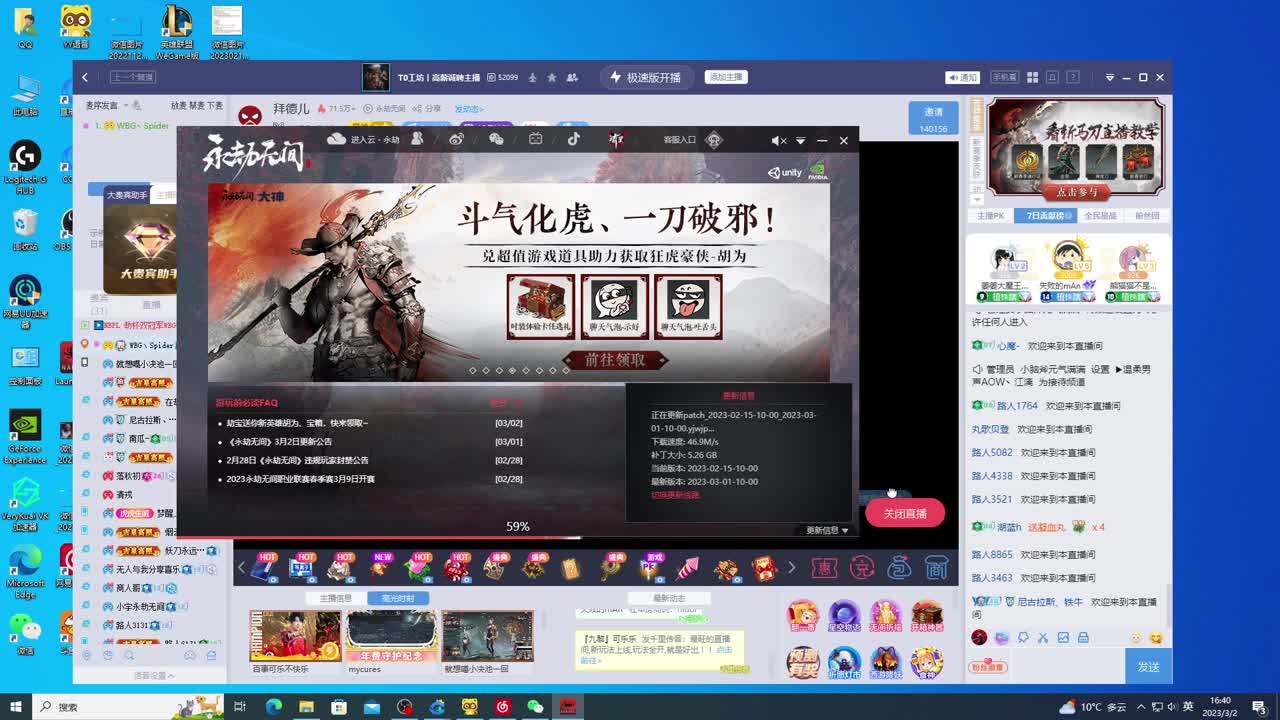Open the 百事可乐不快乐 thumbnail
The image size is (1280, 720).
295,636
